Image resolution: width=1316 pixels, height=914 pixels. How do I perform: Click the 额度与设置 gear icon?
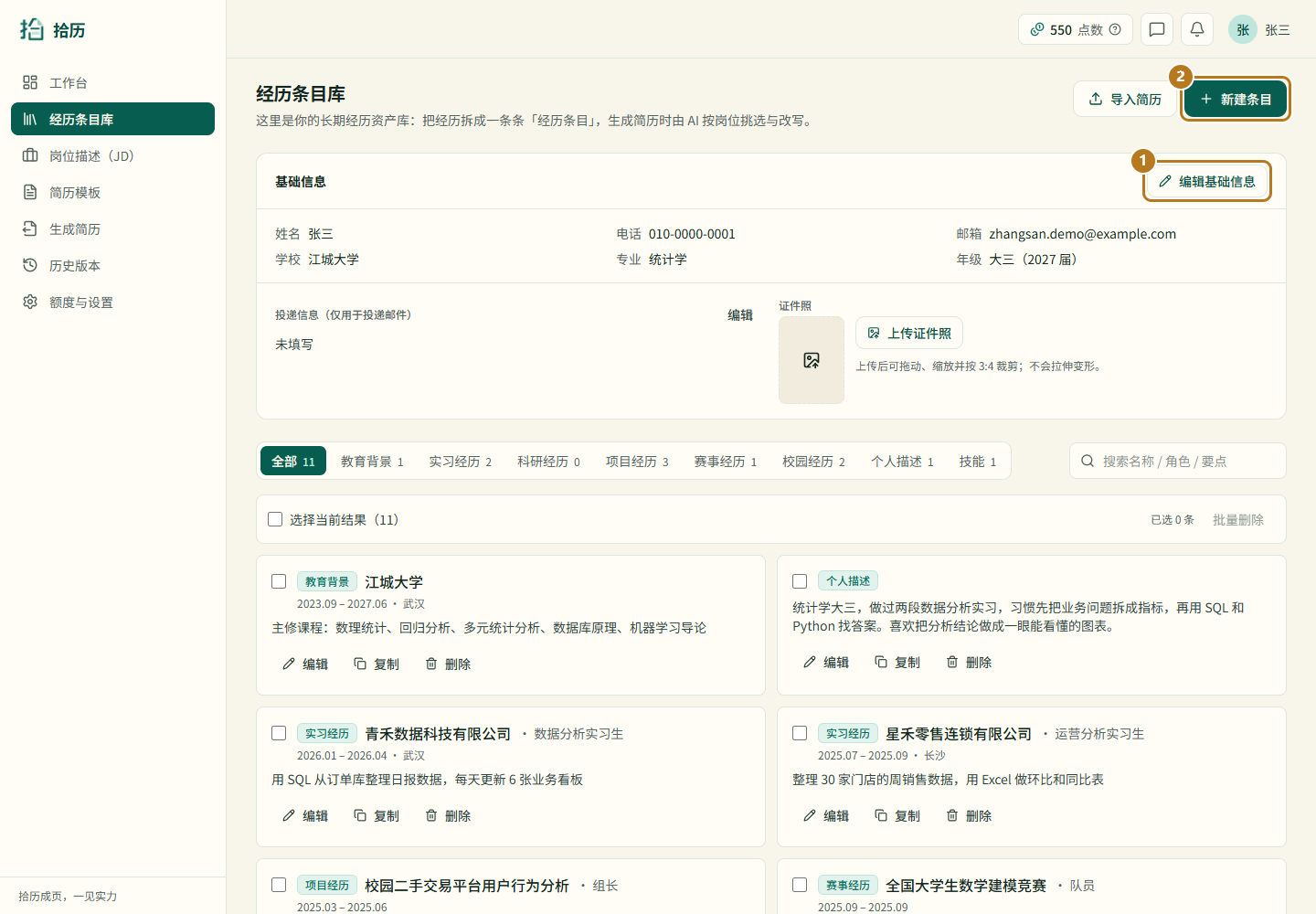[30, 302]
